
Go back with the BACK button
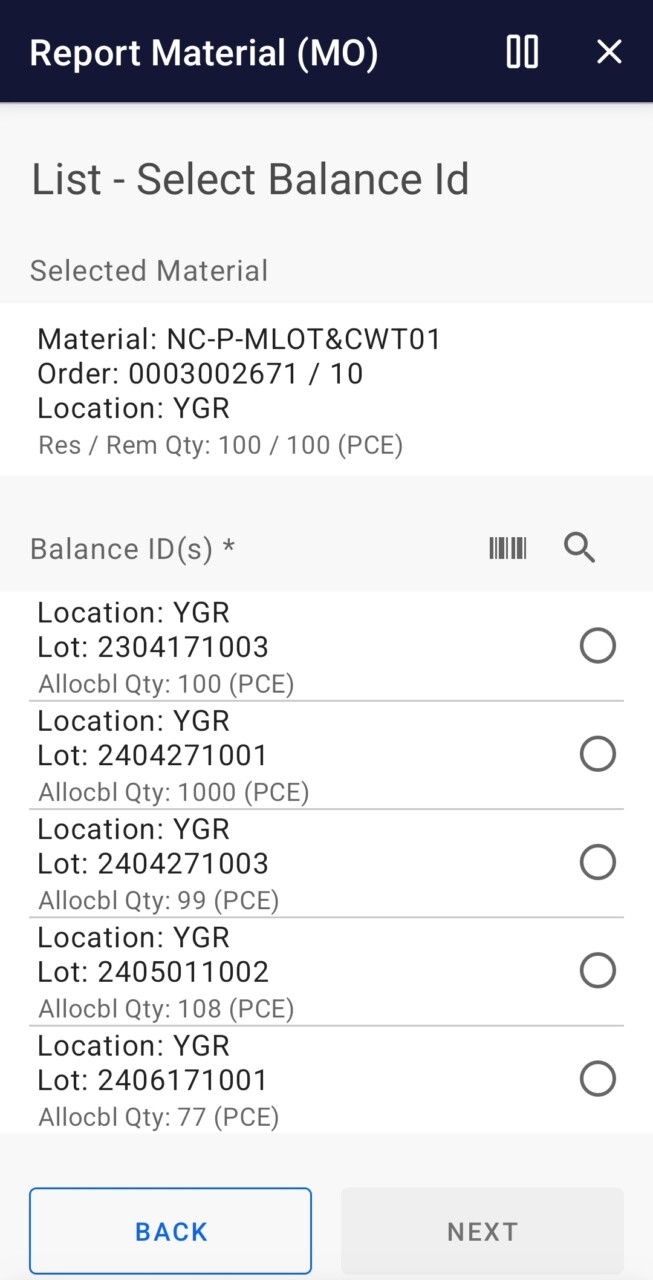(170, 1231)
